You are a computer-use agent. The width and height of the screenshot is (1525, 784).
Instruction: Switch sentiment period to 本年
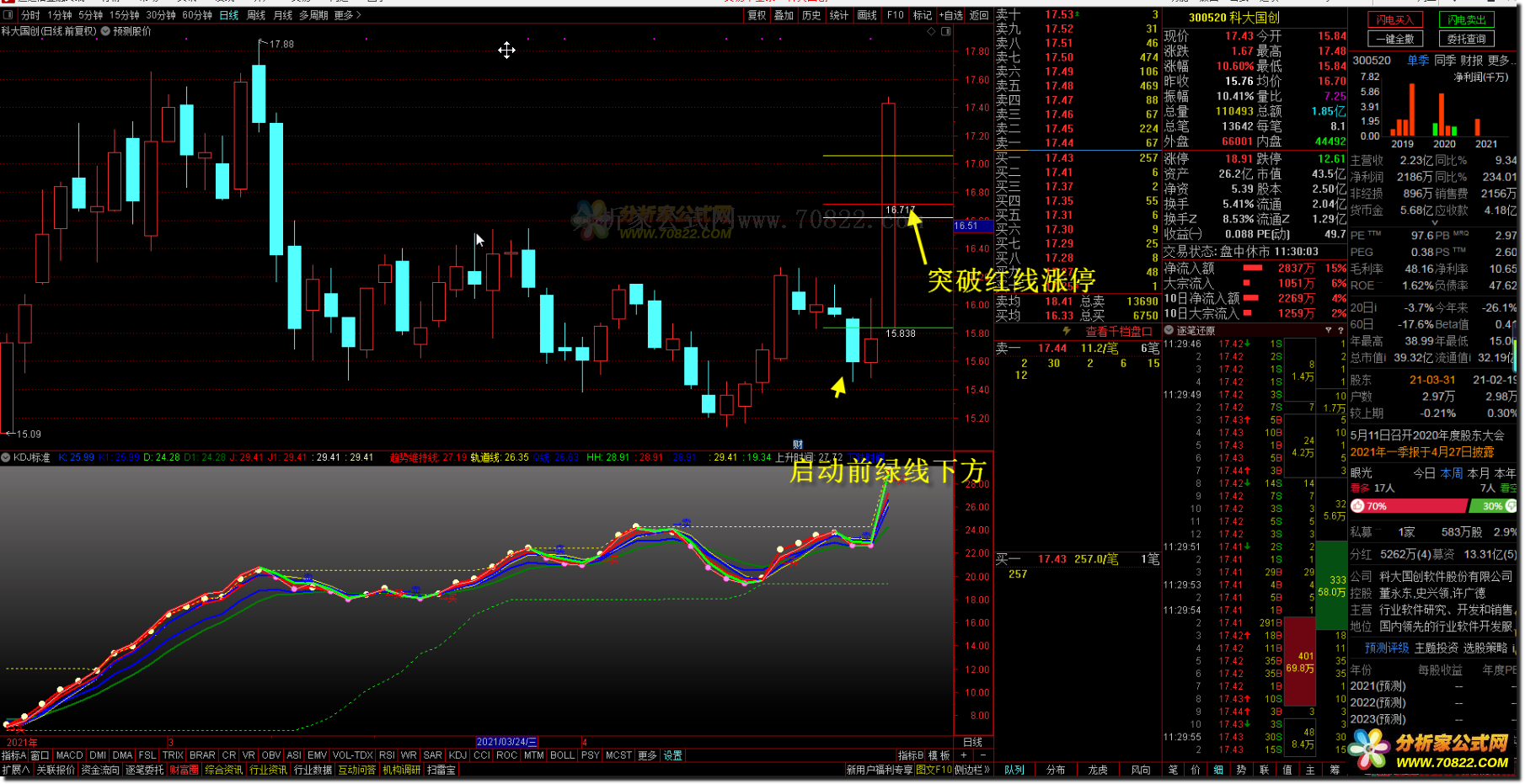coord(1505,473)
